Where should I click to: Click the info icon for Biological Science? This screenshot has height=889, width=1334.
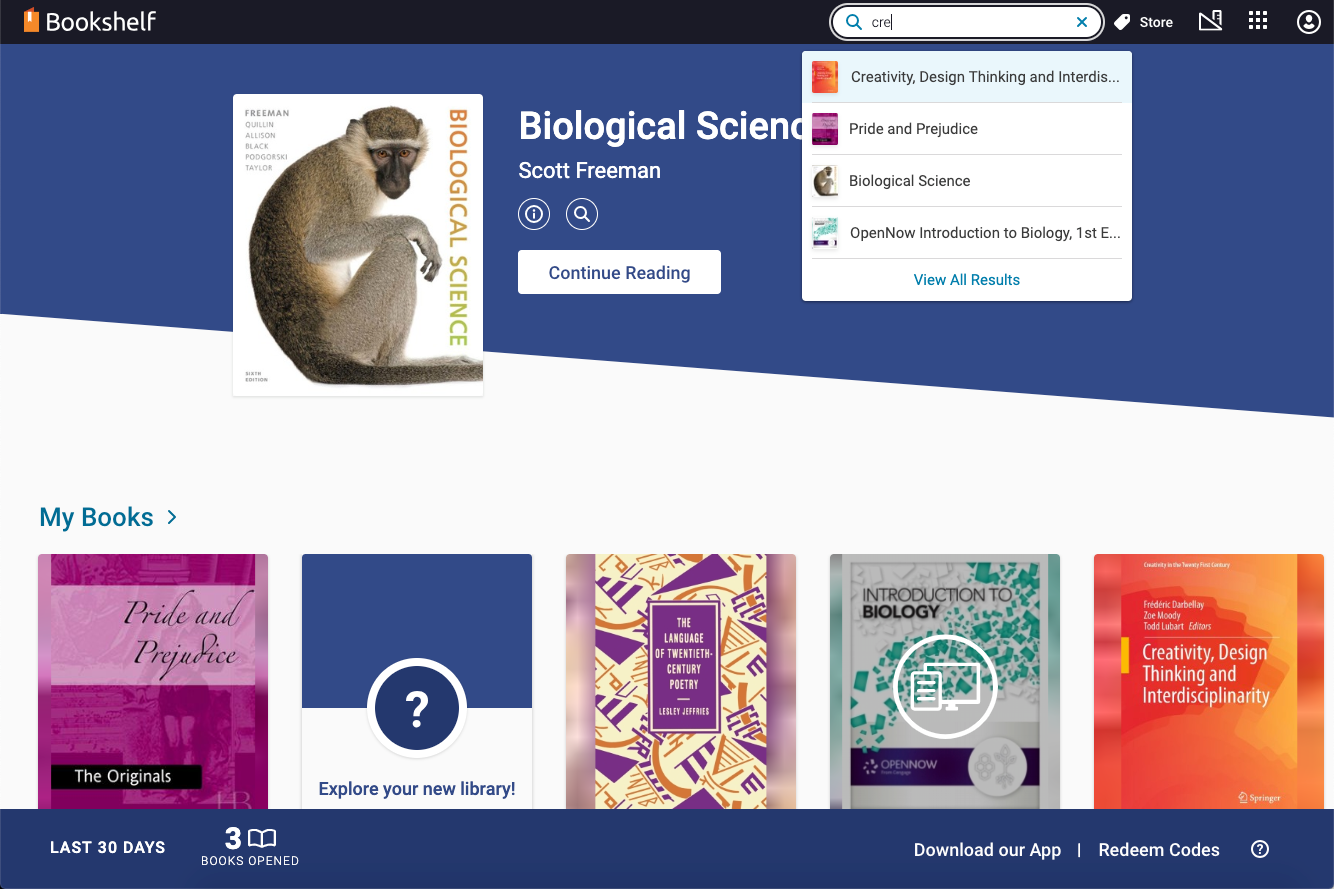click(533, 213)
